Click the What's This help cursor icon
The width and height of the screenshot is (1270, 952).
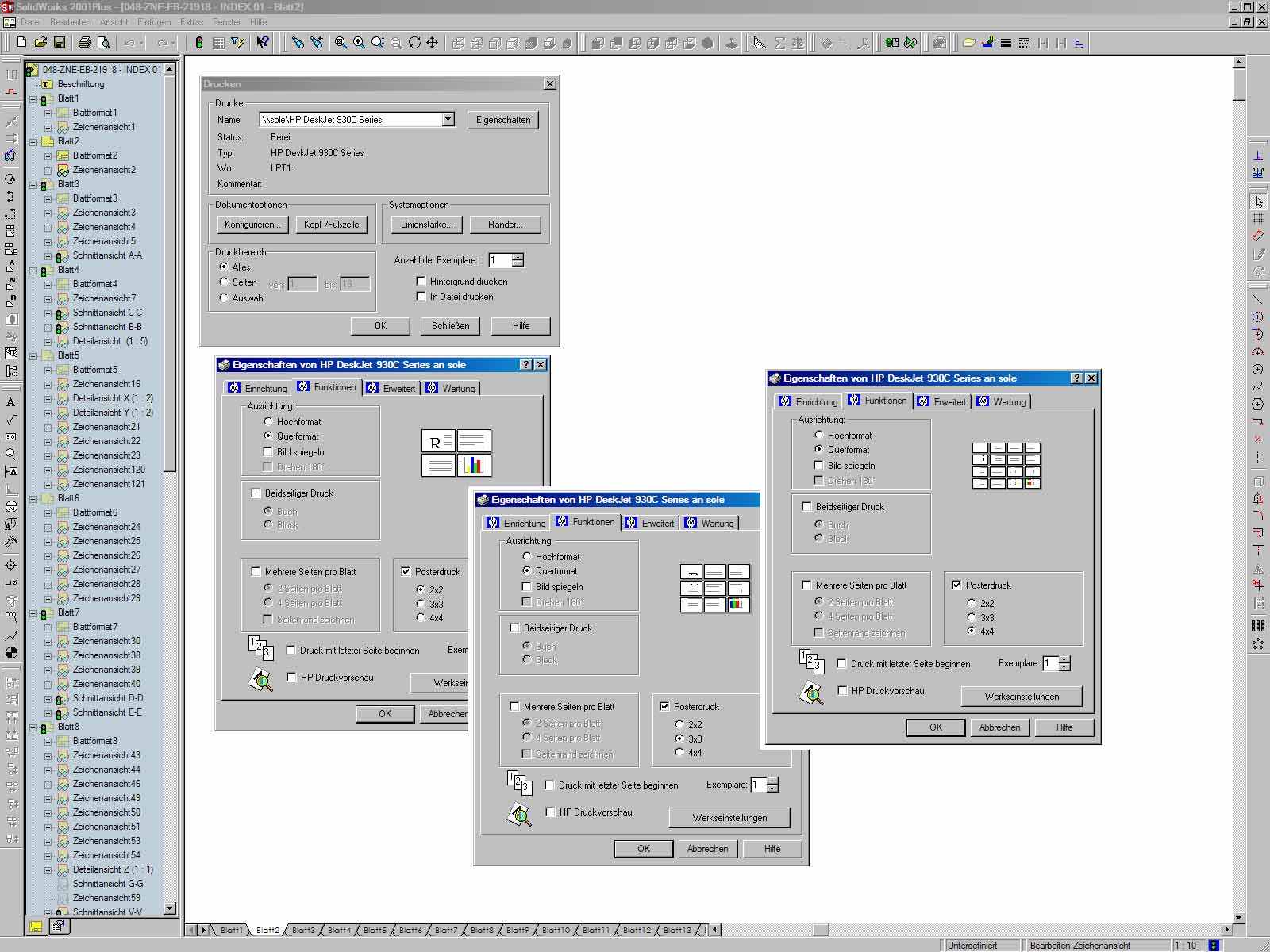[x=263, y=43]
